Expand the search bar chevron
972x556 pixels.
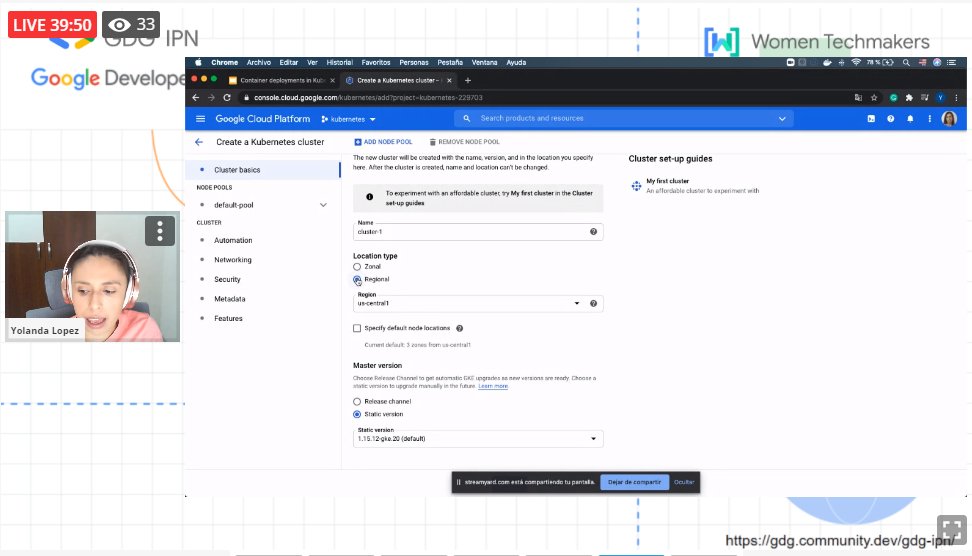pos(782,118)
